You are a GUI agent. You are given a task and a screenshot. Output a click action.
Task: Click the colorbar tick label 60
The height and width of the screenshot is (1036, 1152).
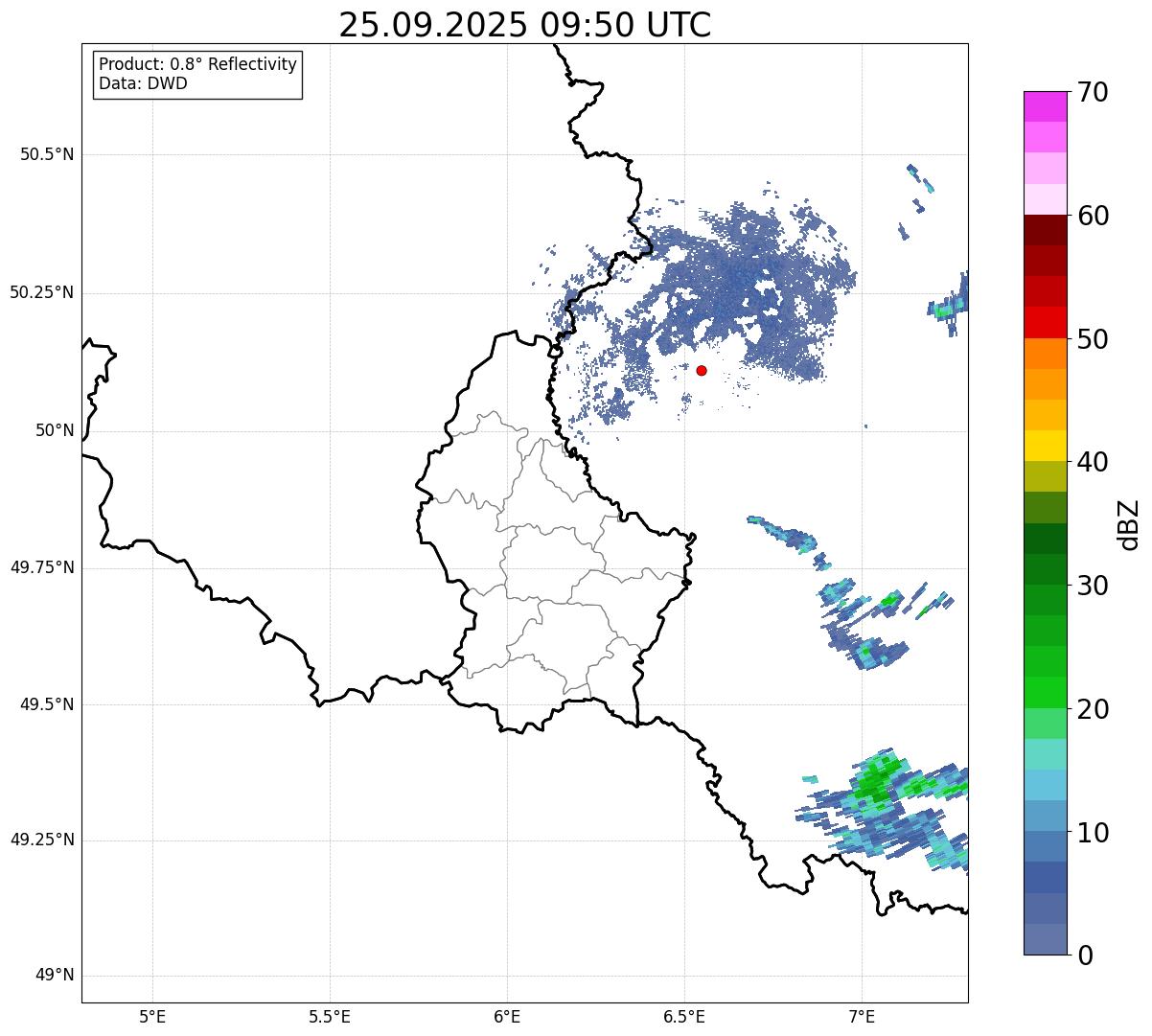coord(1093,216)
